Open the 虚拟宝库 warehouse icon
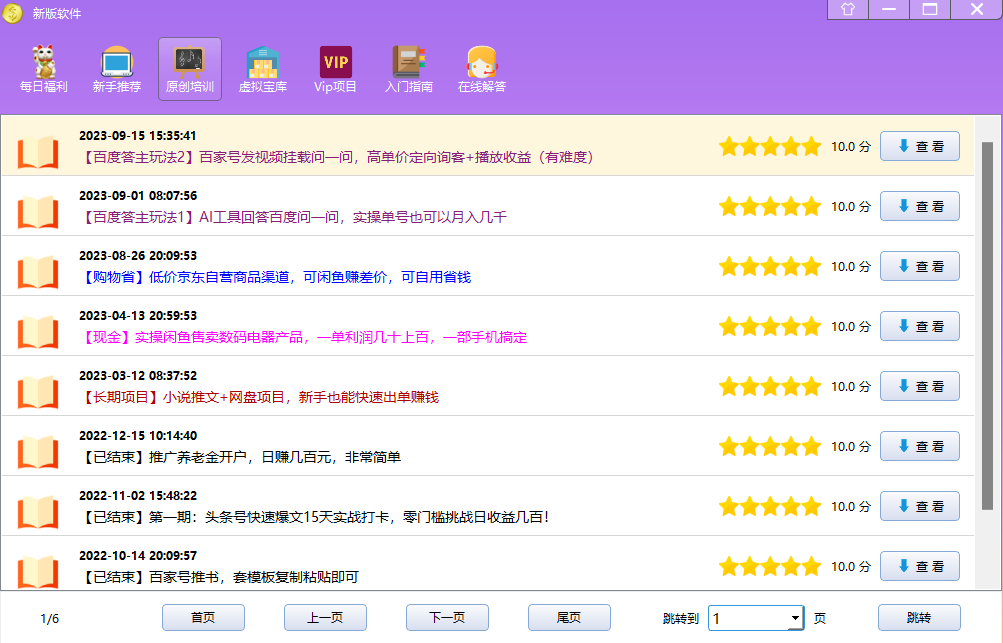The image size is (1003, 643). coord(262,63)
